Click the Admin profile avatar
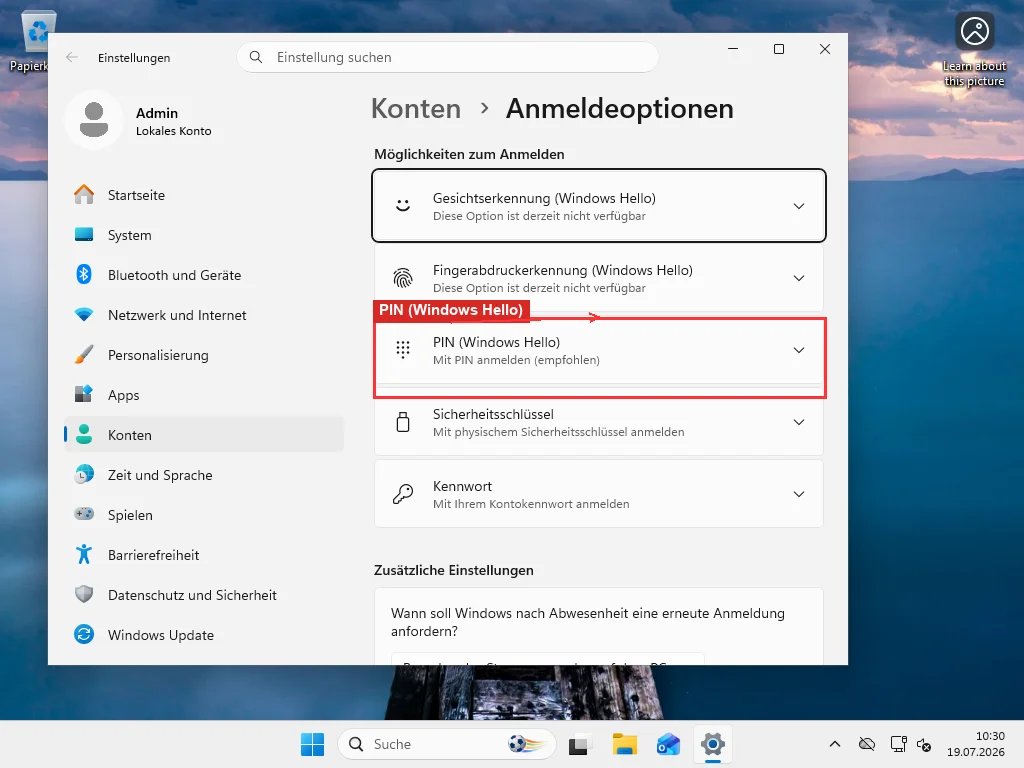The width and height of the screenshot is (1024, 768). tap(94, 120)
